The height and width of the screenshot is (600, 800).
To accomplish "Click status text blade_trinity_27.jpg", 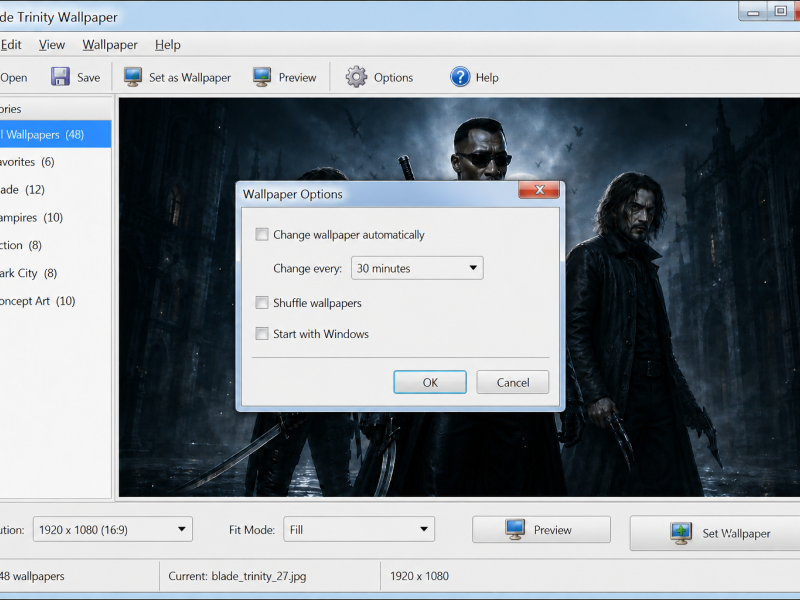I will tap(259, 576).
